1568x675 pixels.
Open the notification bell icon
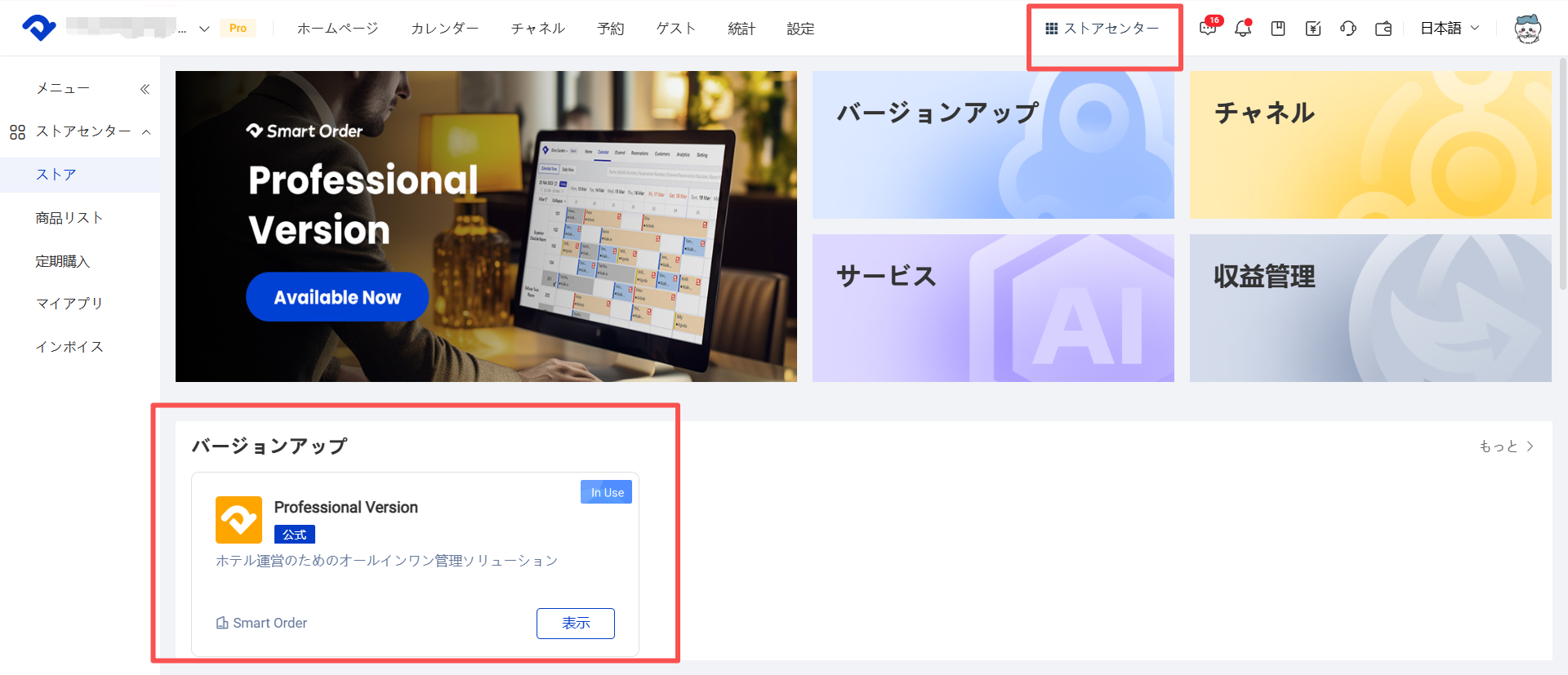coord(1243,29)
